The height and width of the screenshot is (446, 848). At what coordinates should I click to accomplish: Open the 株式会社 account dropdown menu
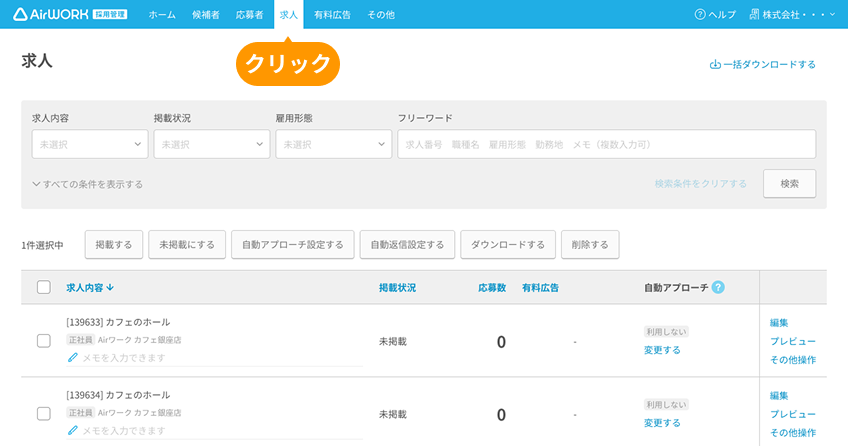(792, 15)
